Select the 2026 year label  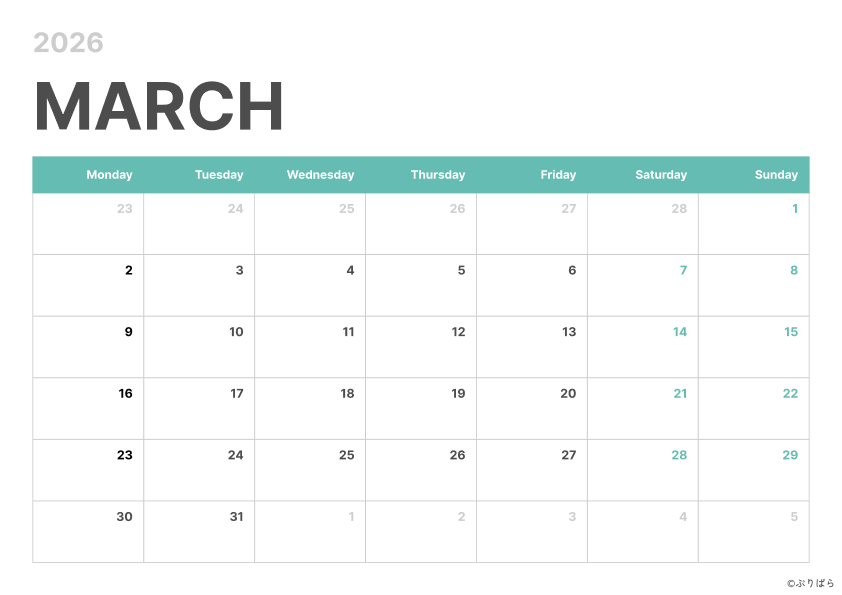pos(68,43)
